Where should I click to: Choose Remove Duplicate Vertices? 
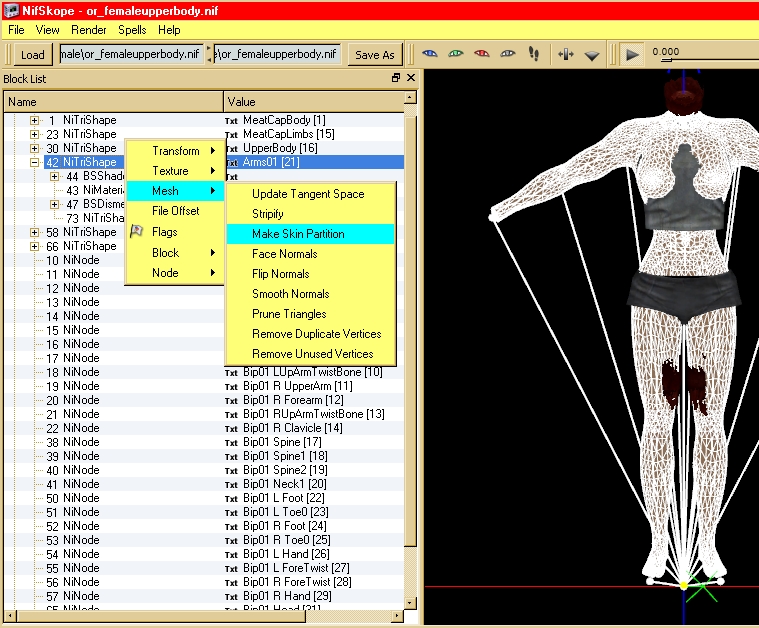coord(310,334)
